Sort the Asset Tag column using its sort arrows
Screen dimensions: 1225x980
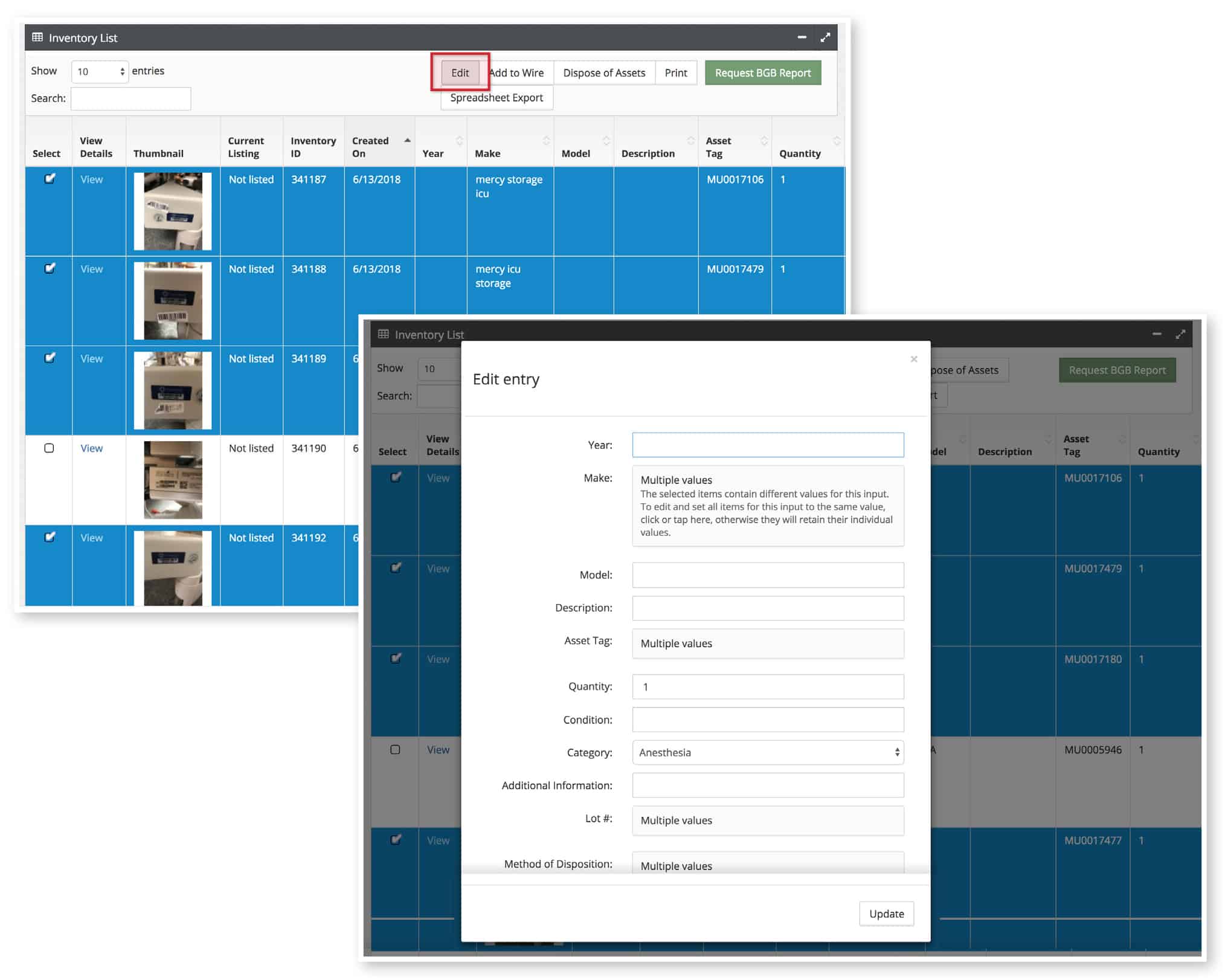tap(764, 141)
